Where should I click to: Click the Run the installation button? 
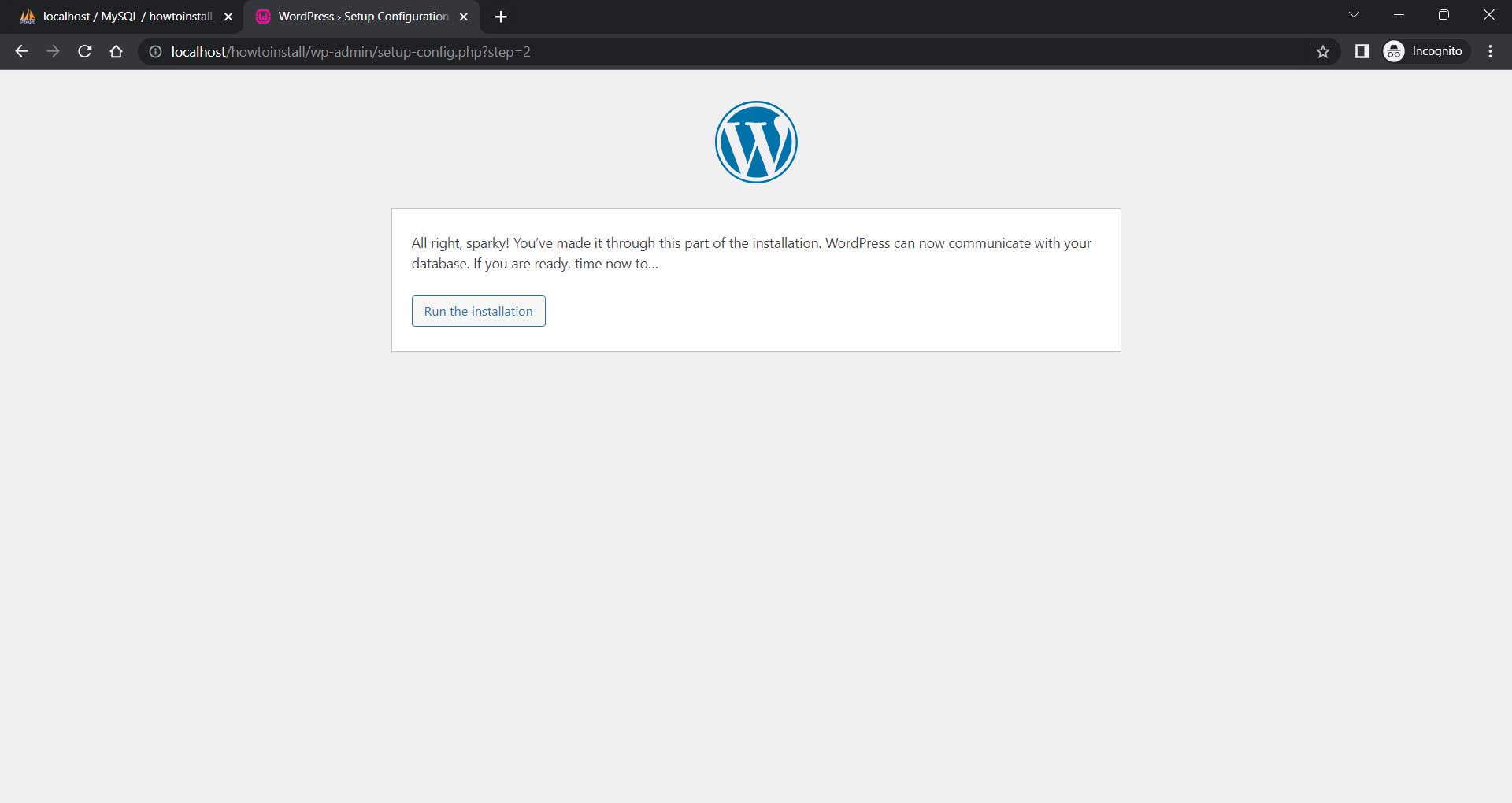[x=478, y=310]
